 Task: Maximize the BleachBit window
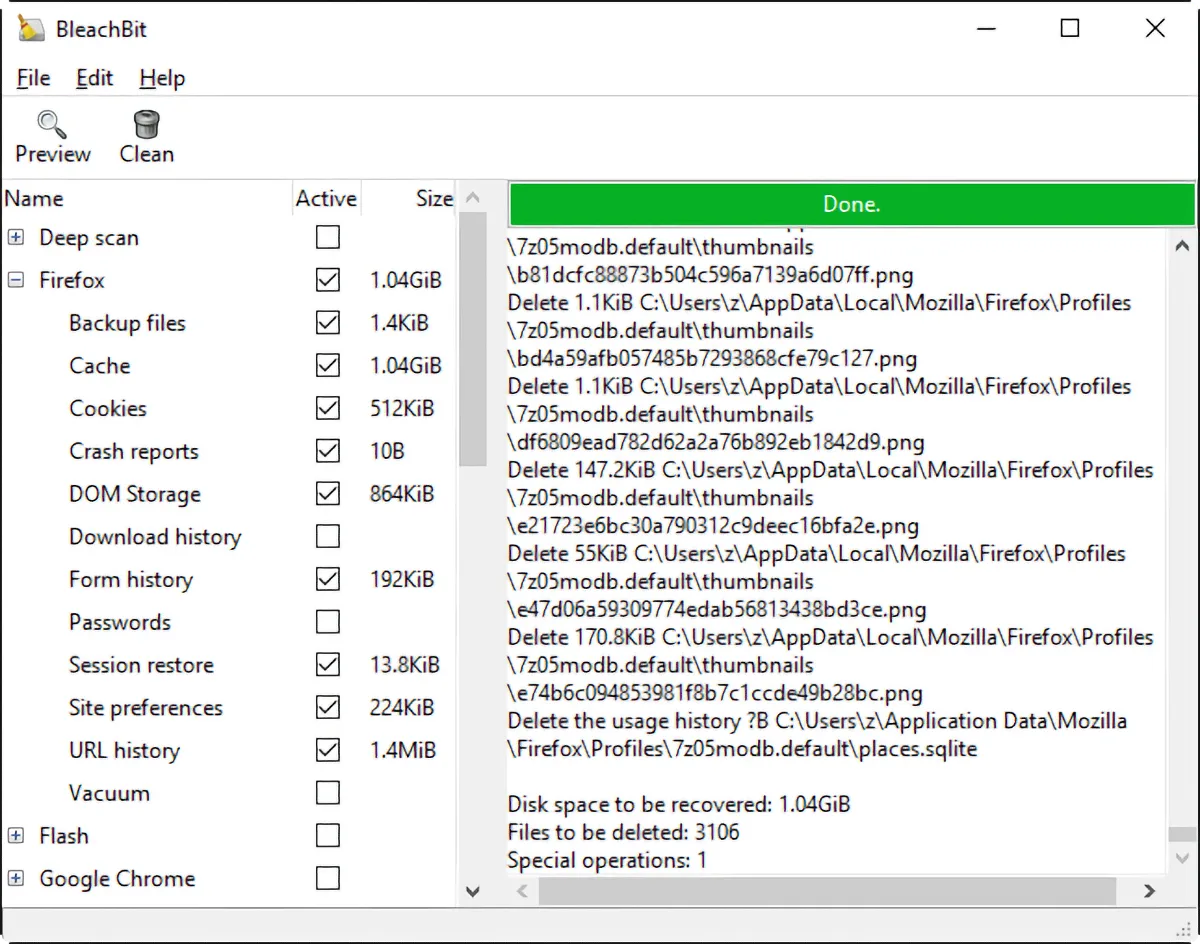[1069, 29]
